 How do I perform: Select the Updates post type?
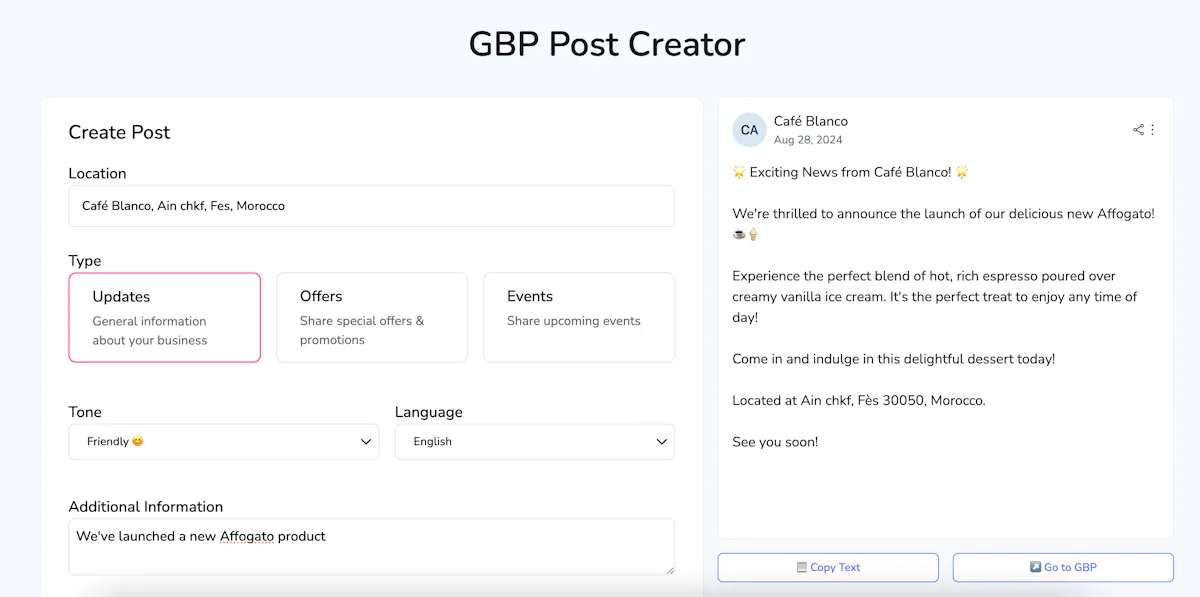(x=165, y=317)
